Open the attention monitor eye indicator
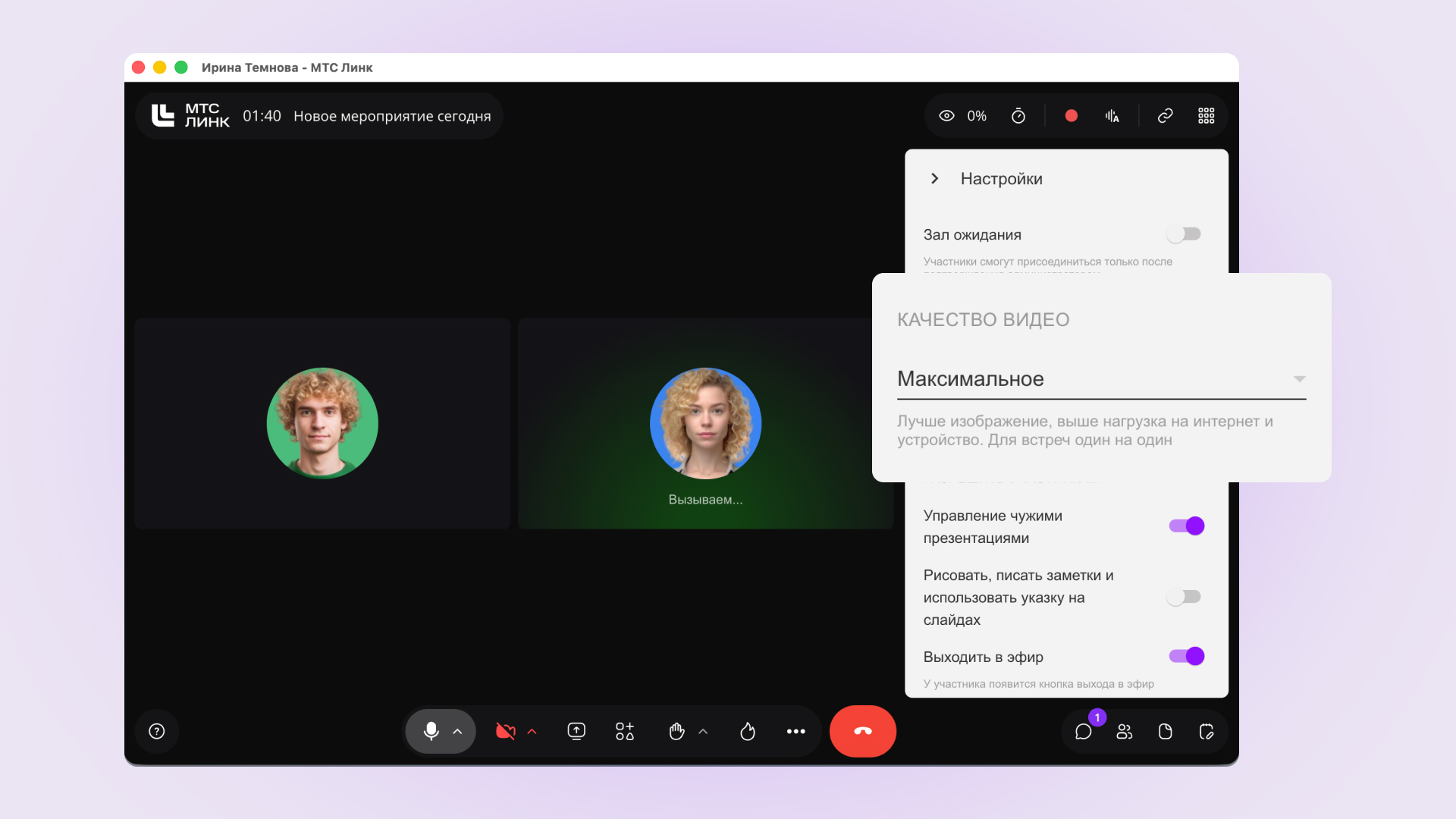This screenshot has height=819, width=1456. coord(946,116)
